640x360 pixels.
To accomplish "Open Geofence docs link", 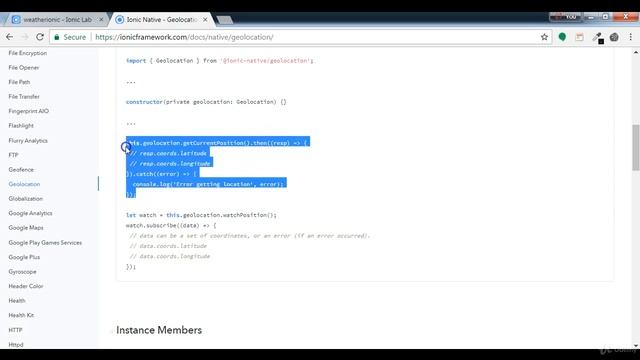I will (21, 169).
